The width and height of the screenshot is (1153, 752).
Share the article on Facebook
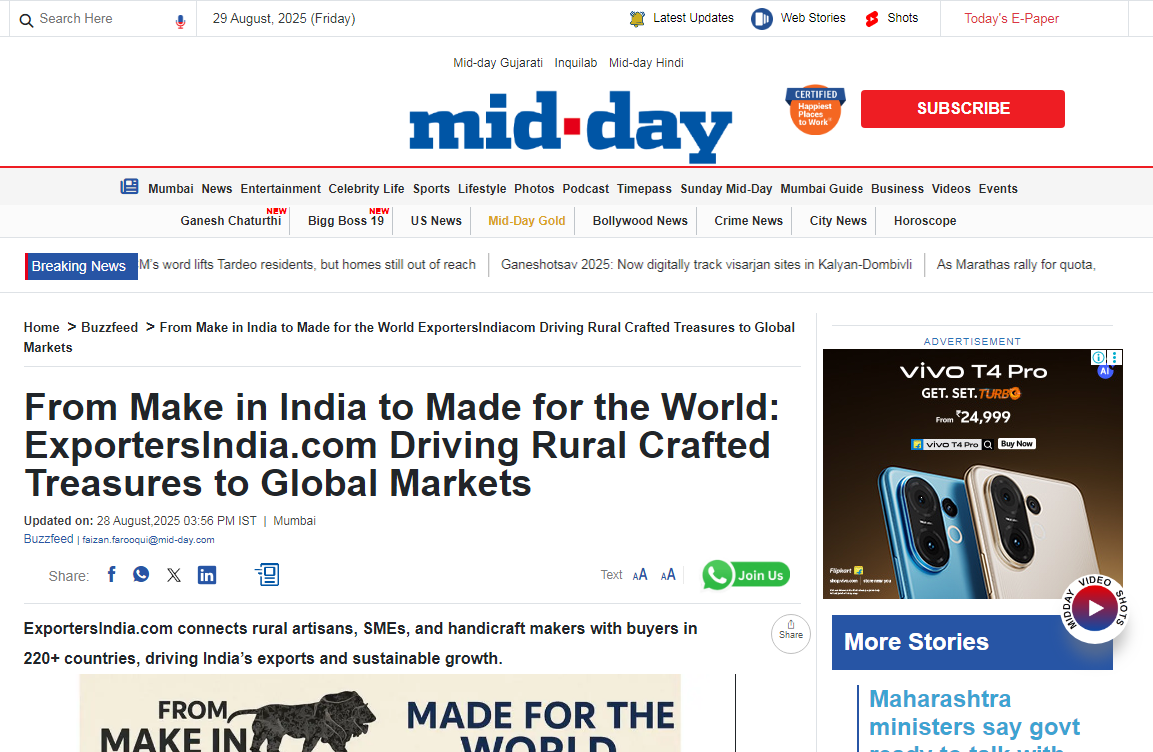(111, 574)
